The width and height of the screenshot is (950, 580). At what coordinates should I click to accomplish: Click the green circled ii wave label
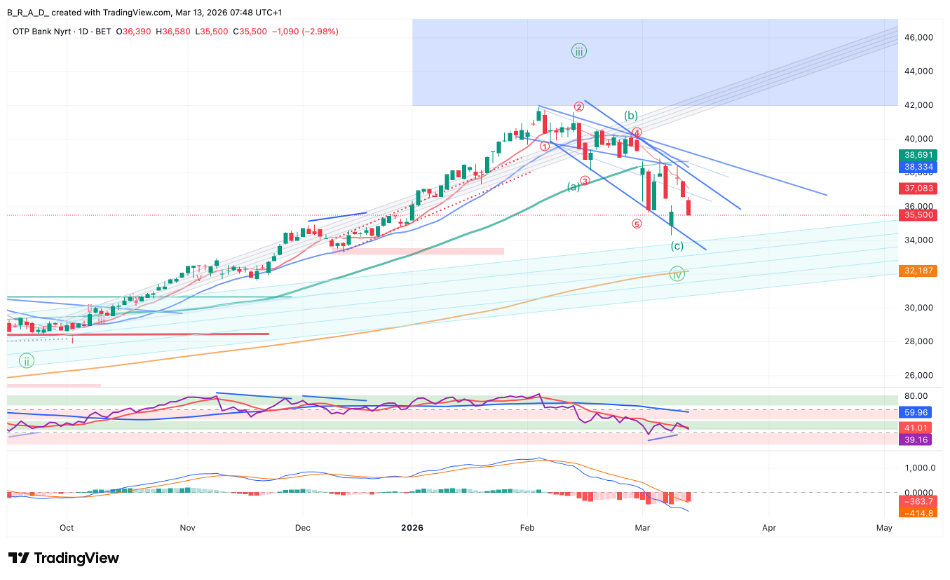27,360
